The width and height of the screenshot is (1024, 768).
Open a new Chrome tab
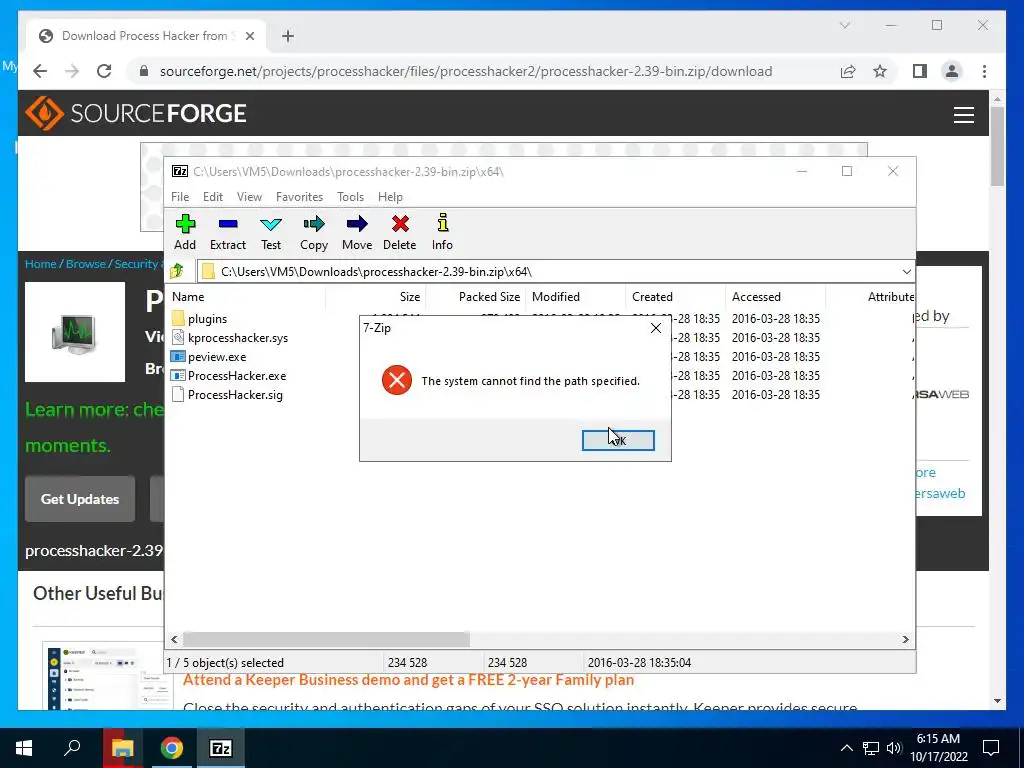pyautogui.click(x=288, y=36)
